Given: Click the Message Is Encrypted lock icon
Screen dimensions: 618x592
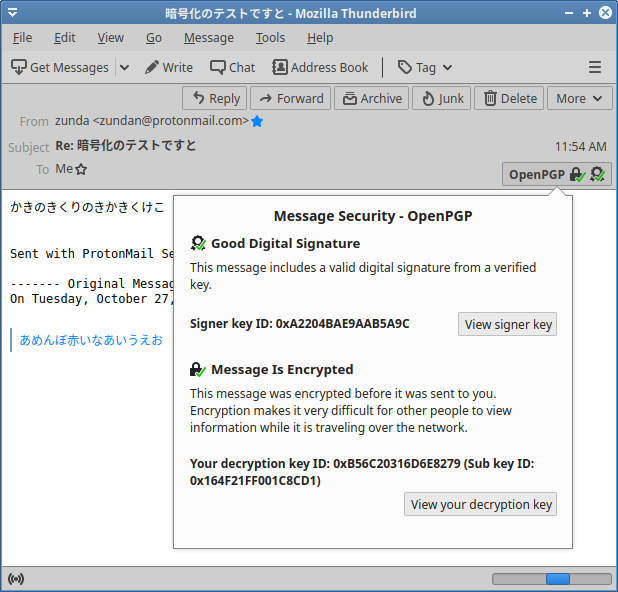Looking at the screenshot, I should click(x=198, y=369).
